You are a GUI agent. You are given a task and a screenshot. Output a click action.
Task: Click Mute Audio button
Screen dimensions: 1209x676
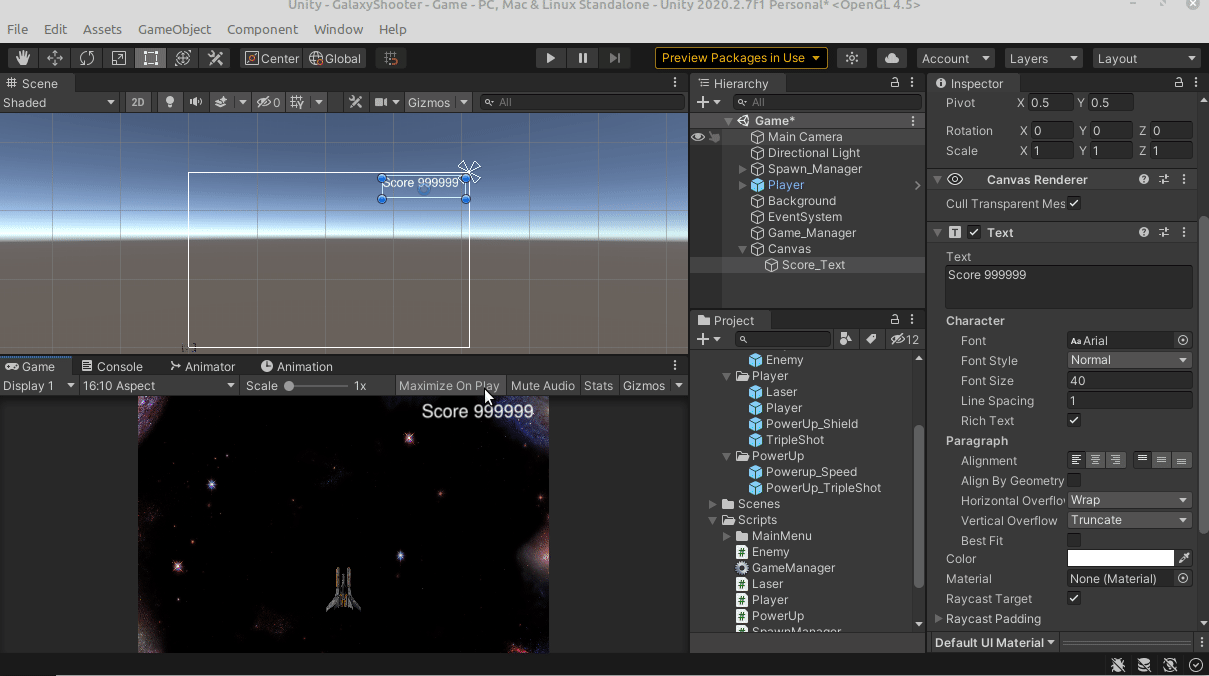[x=543, y=386]
